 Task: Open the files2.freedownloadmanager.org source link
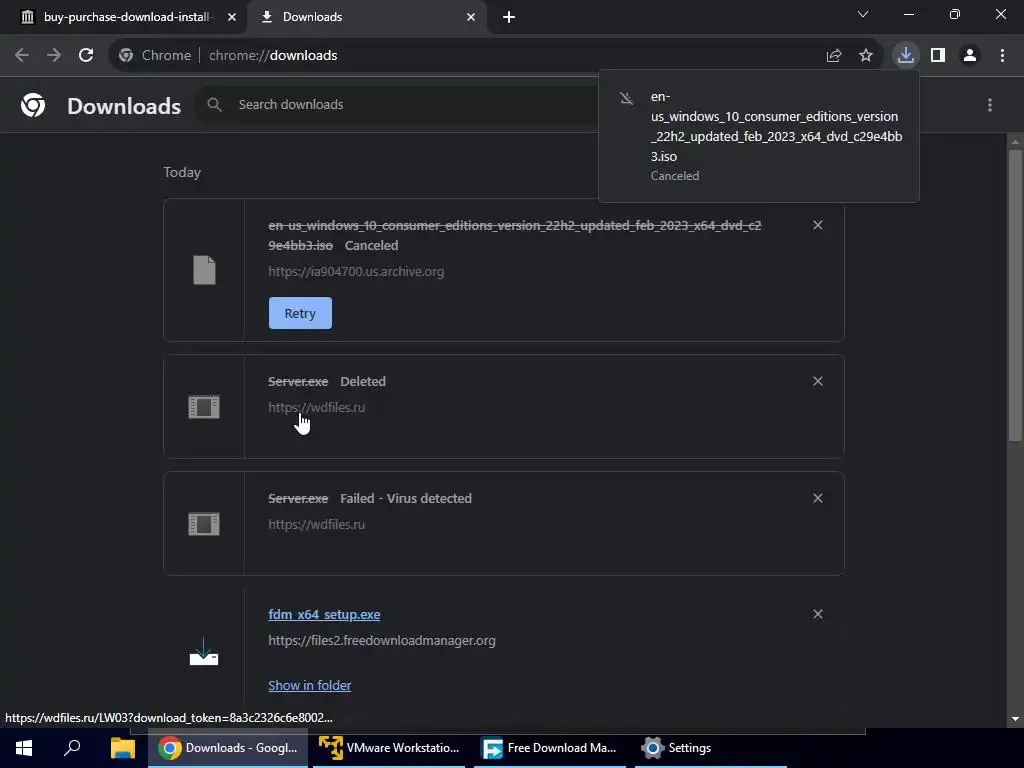coord(382,641)
